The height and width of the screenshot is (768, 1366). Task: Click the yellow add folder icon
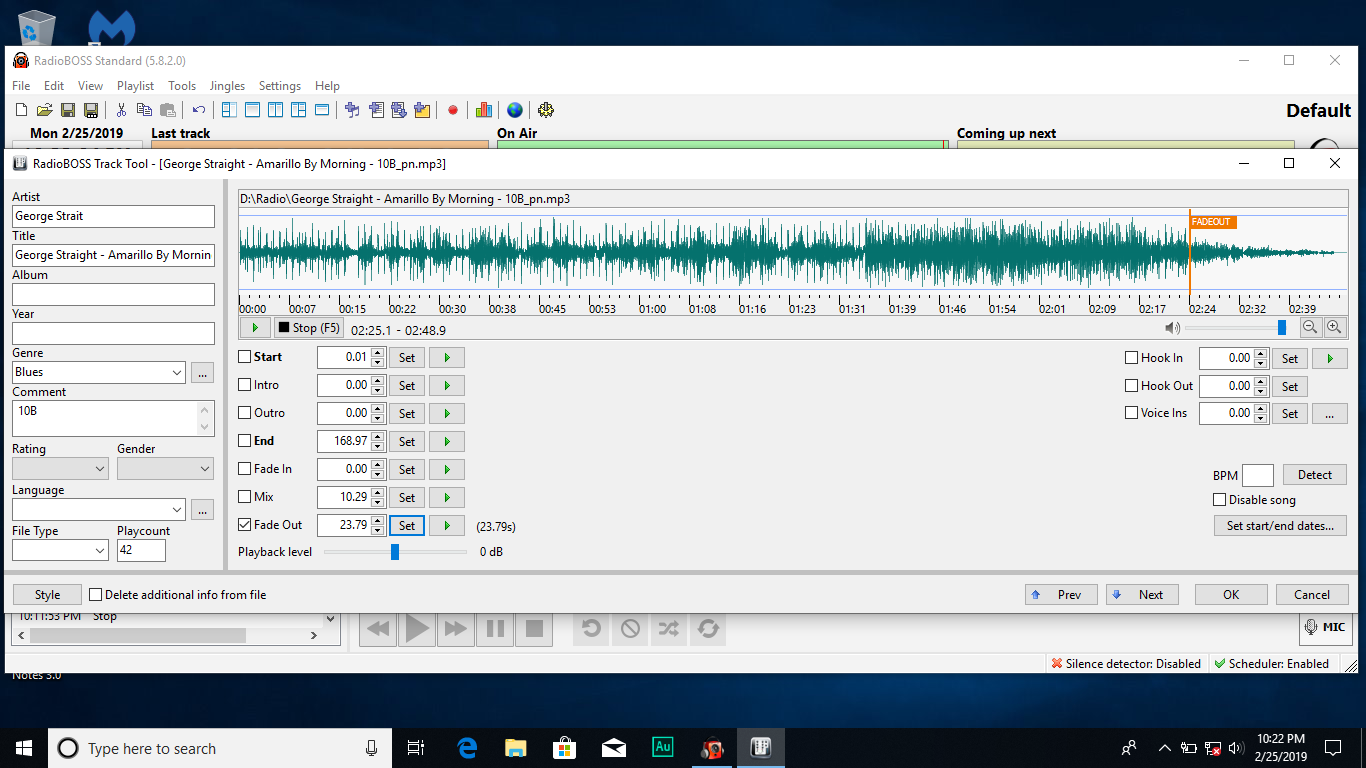tap(422, 110)
